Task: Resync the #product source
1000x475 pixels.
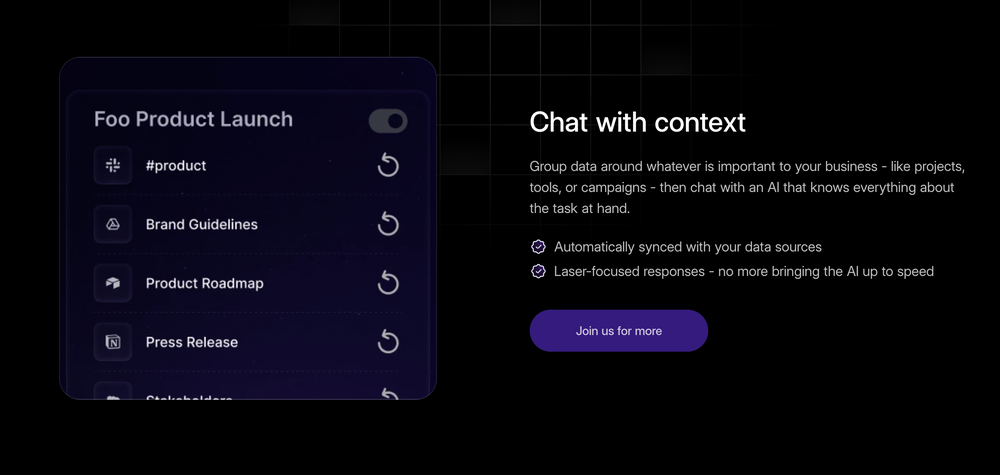Action: tap(388, 166)
